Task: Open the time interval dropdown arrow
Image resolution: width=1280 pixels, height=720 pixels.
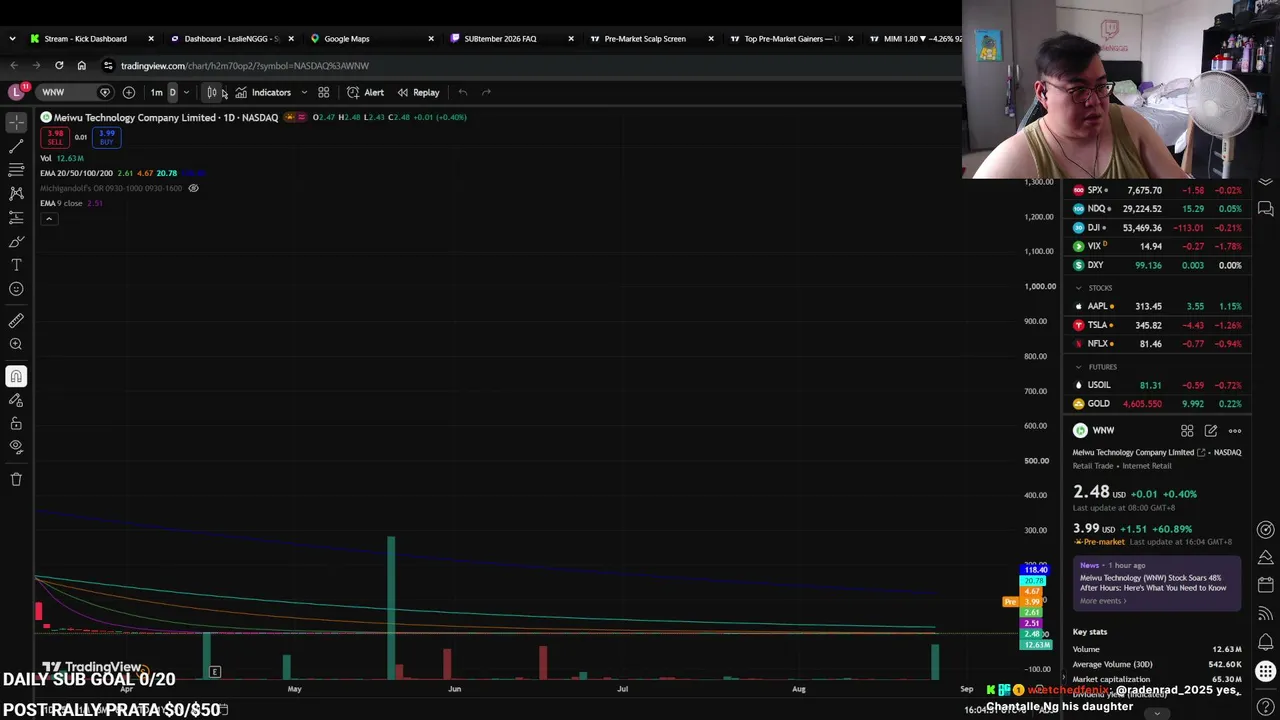Action: pos(186,92)
